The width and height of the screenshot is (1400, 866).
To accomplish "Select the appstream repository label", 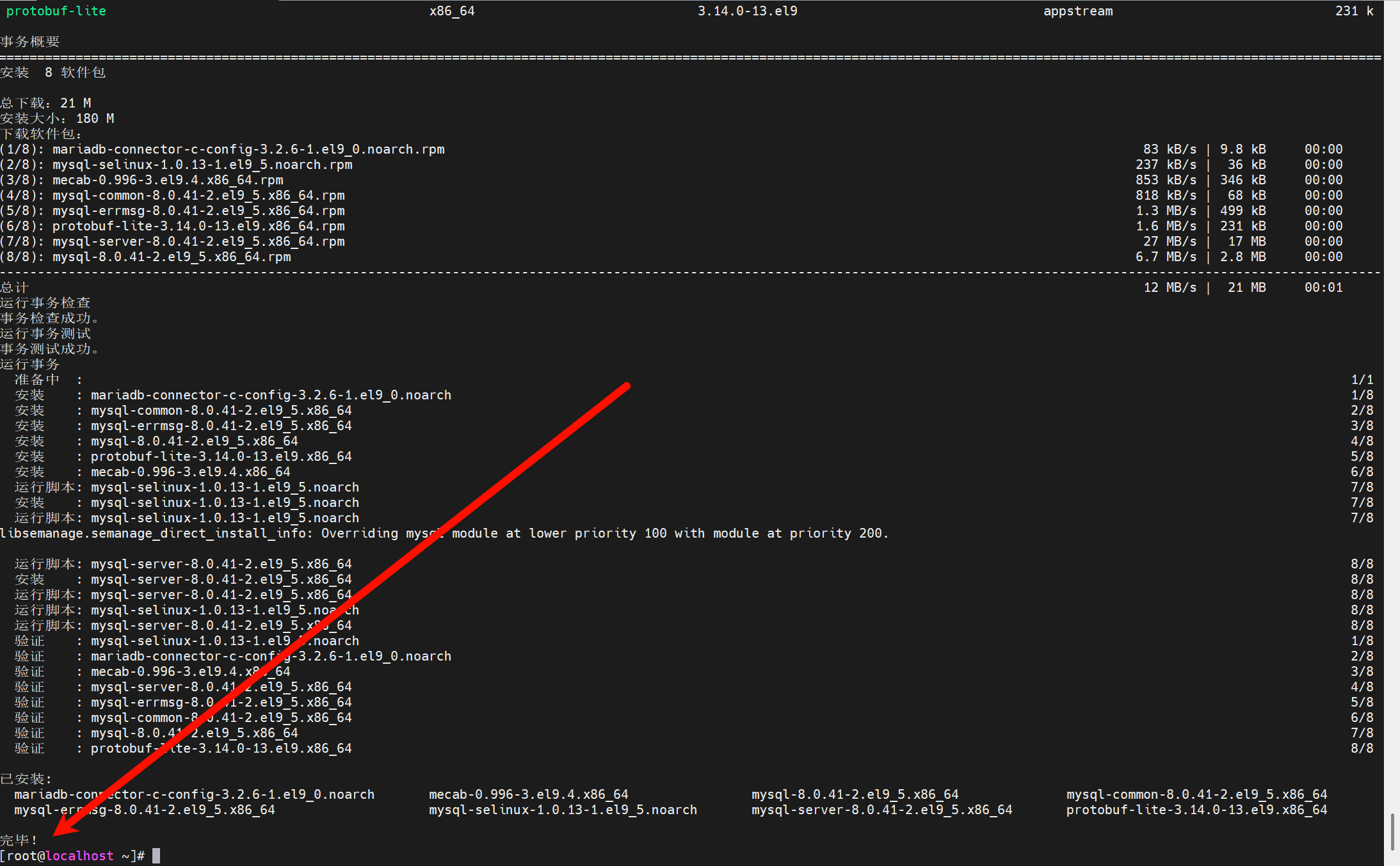I will (1078, 10).
